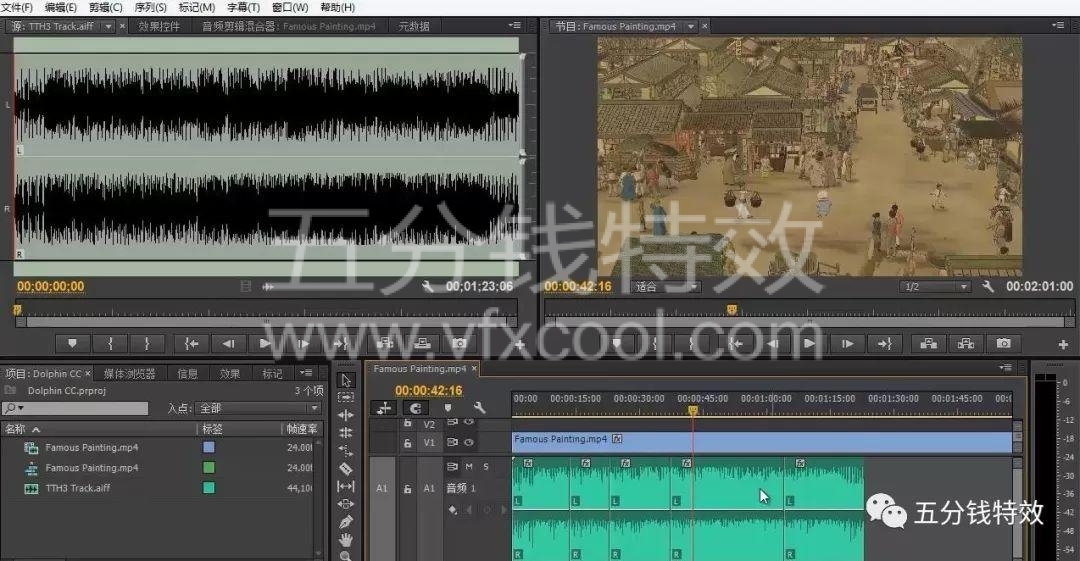Toggle Snap in the timeline

(x=415, y=408)
